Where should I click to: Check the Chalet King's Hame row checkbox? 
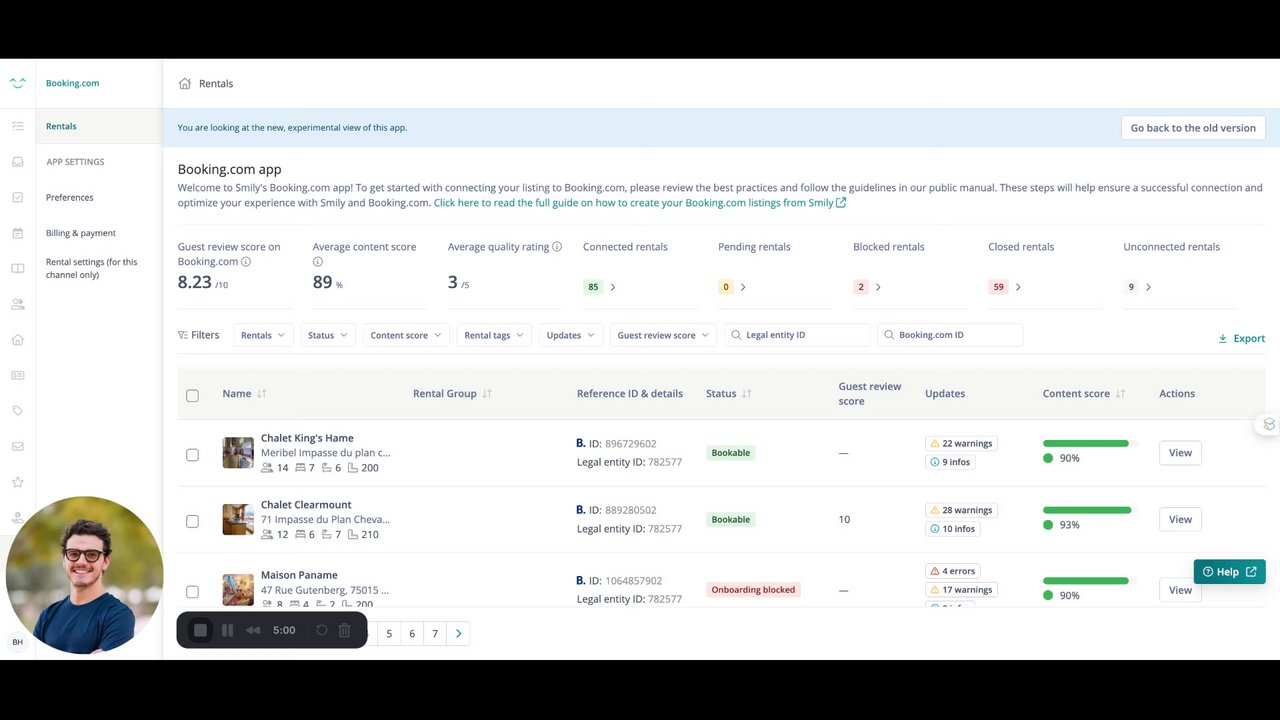[192, 454]
